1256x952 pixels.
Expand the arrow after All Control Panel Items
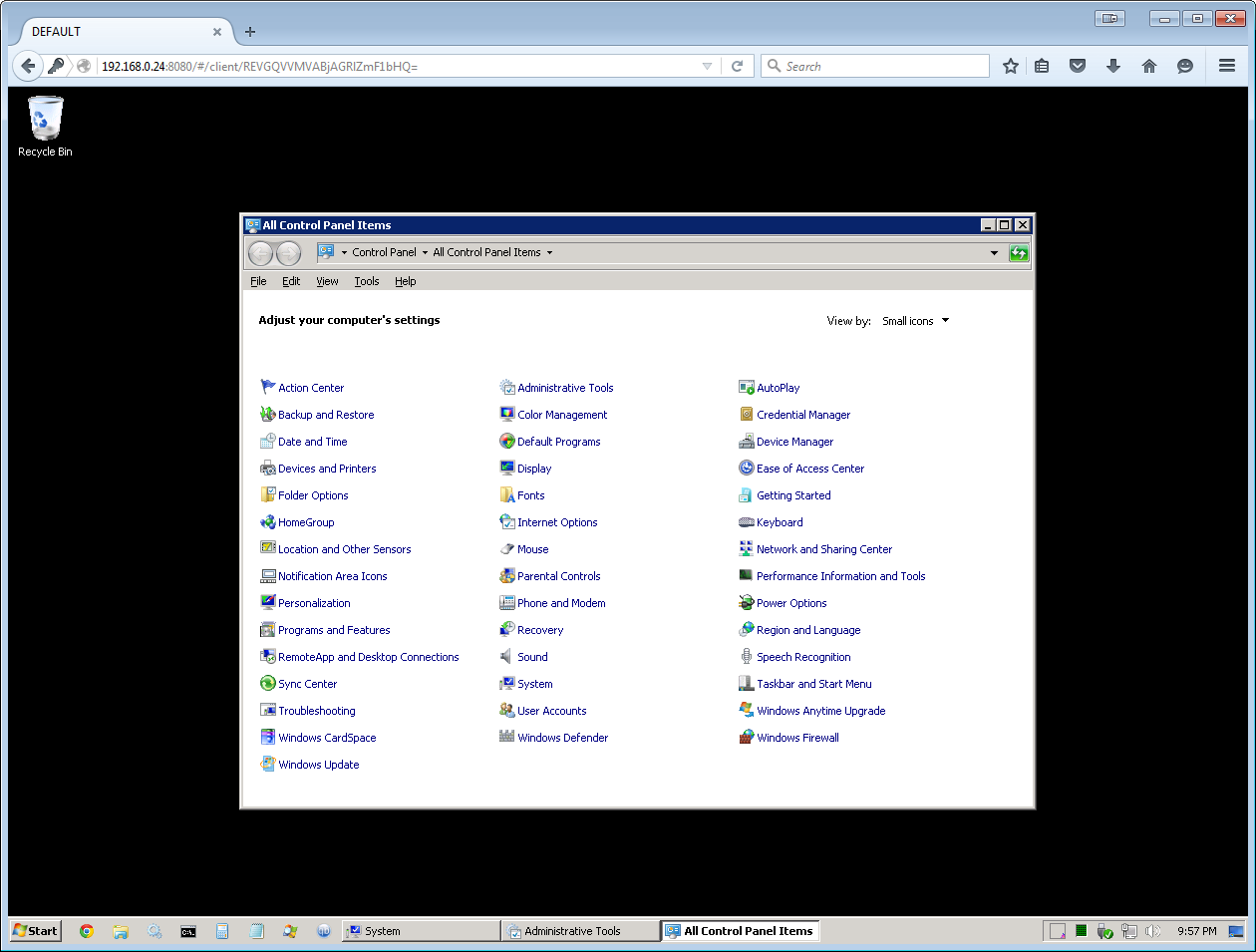click(x=549, y=252)
